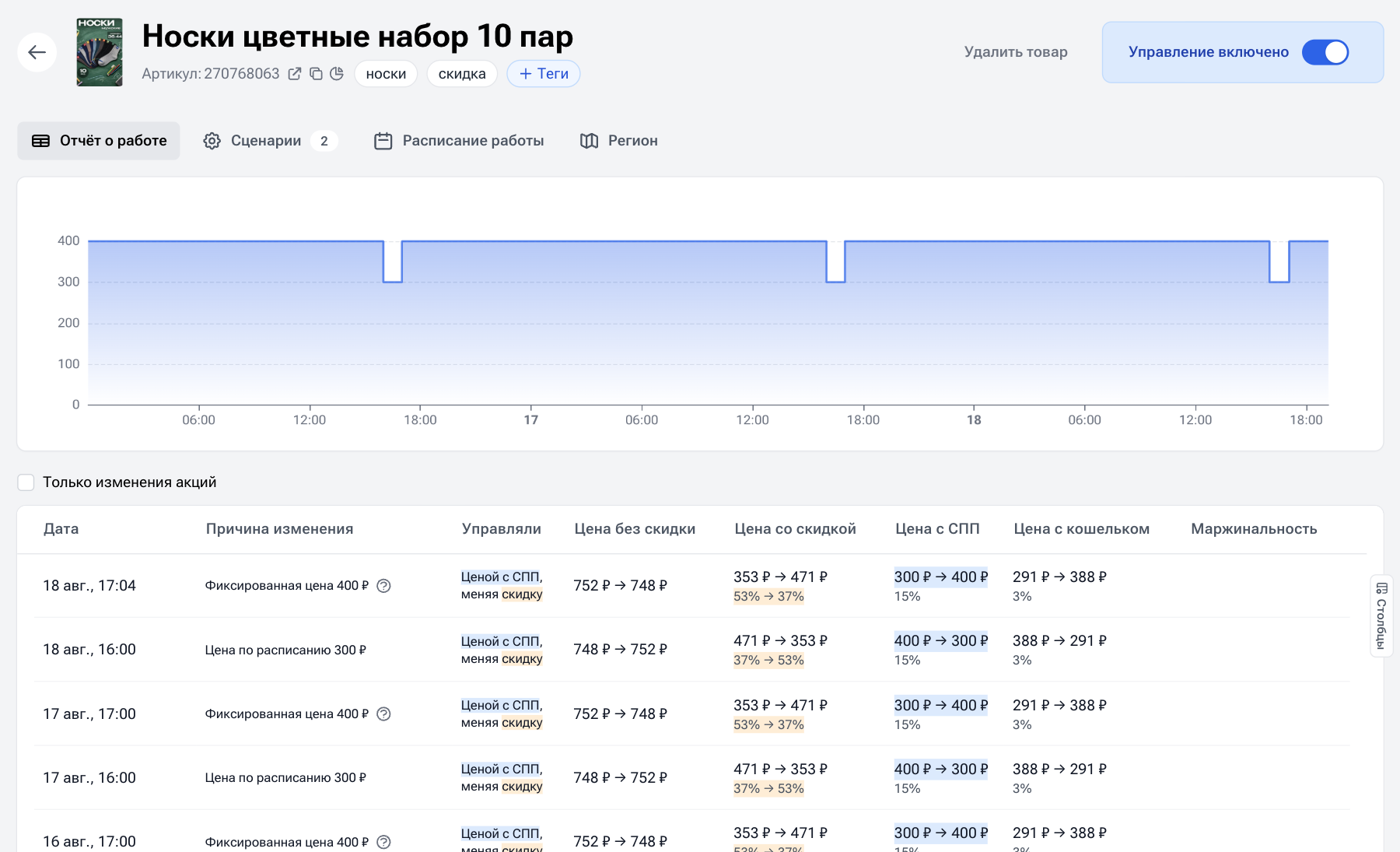Open the Сценарии tab

[269, 141]
